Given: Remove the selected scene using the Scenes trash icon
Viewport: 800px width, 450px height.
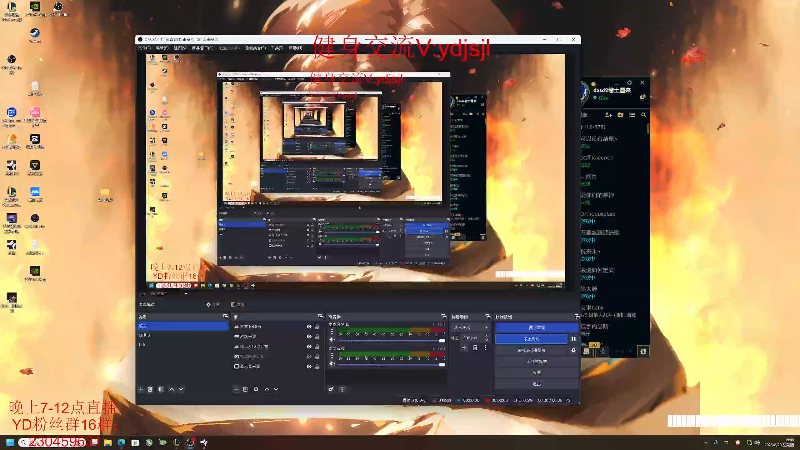Looking at the screenshot, I should pos(151,389).
